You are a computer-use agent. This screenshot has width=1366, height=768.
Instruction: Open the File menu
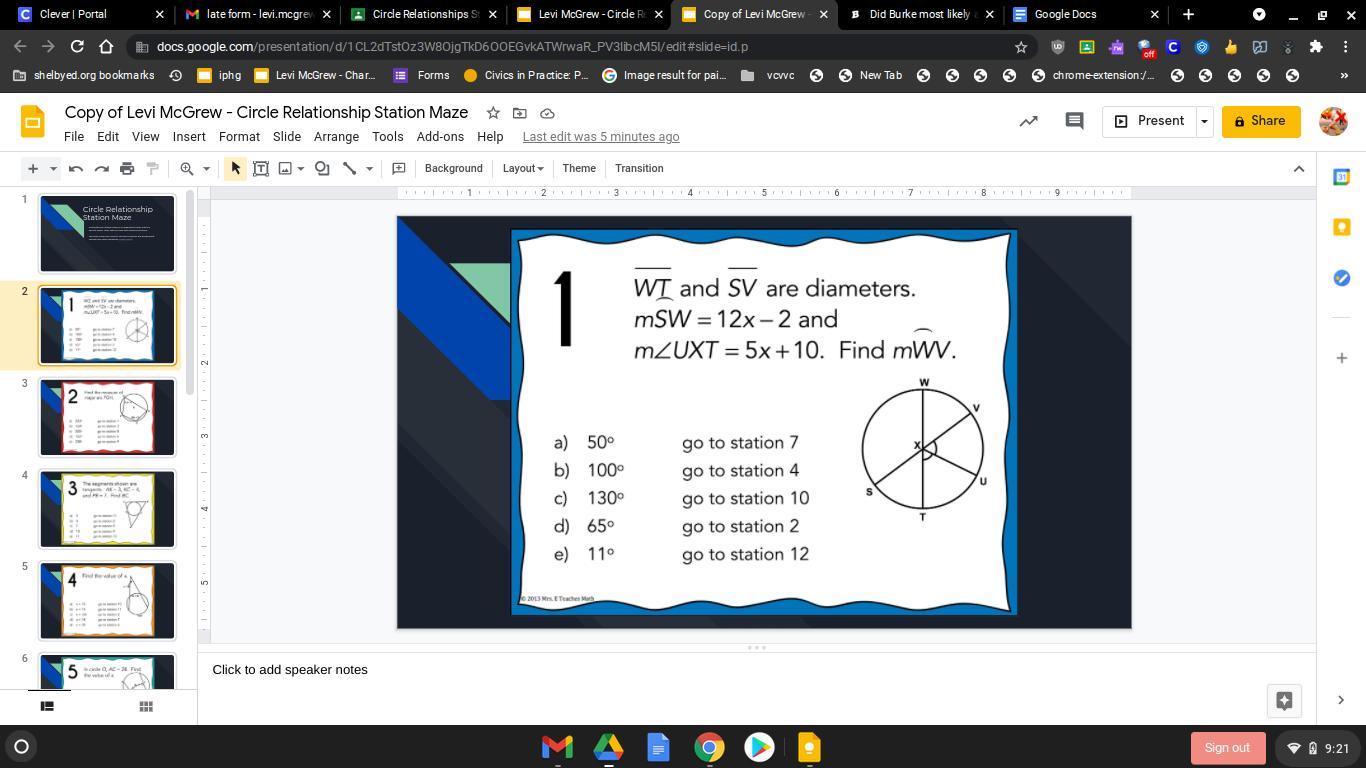click(74, 137)
